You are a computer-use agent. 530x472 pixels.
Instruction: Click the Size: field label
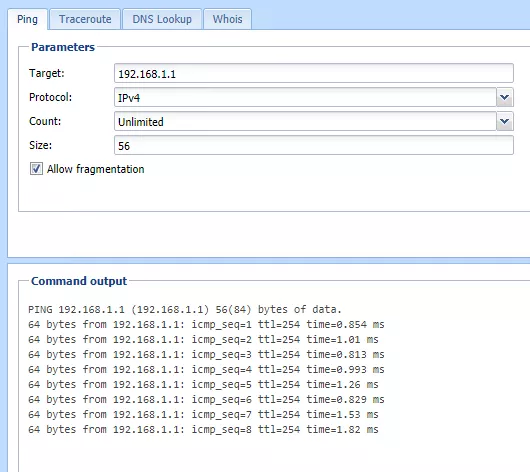pyautogui.click(x=41, y=145)
